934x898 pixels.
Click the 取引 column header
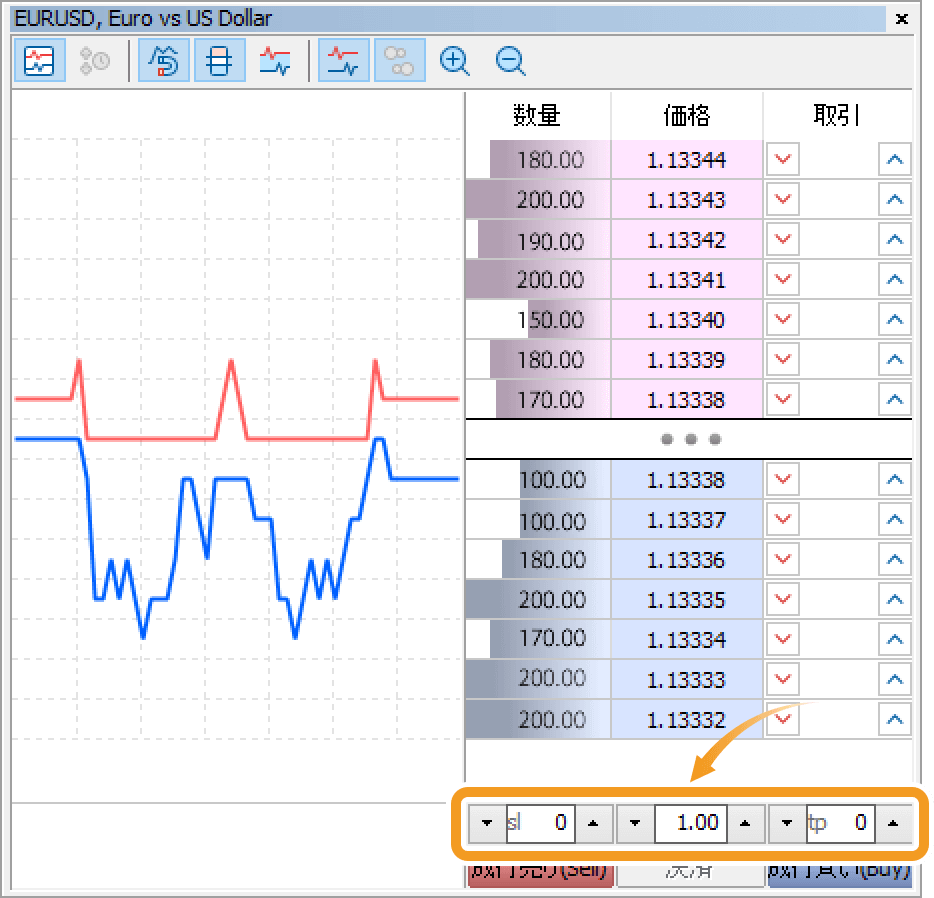(837, 116)
